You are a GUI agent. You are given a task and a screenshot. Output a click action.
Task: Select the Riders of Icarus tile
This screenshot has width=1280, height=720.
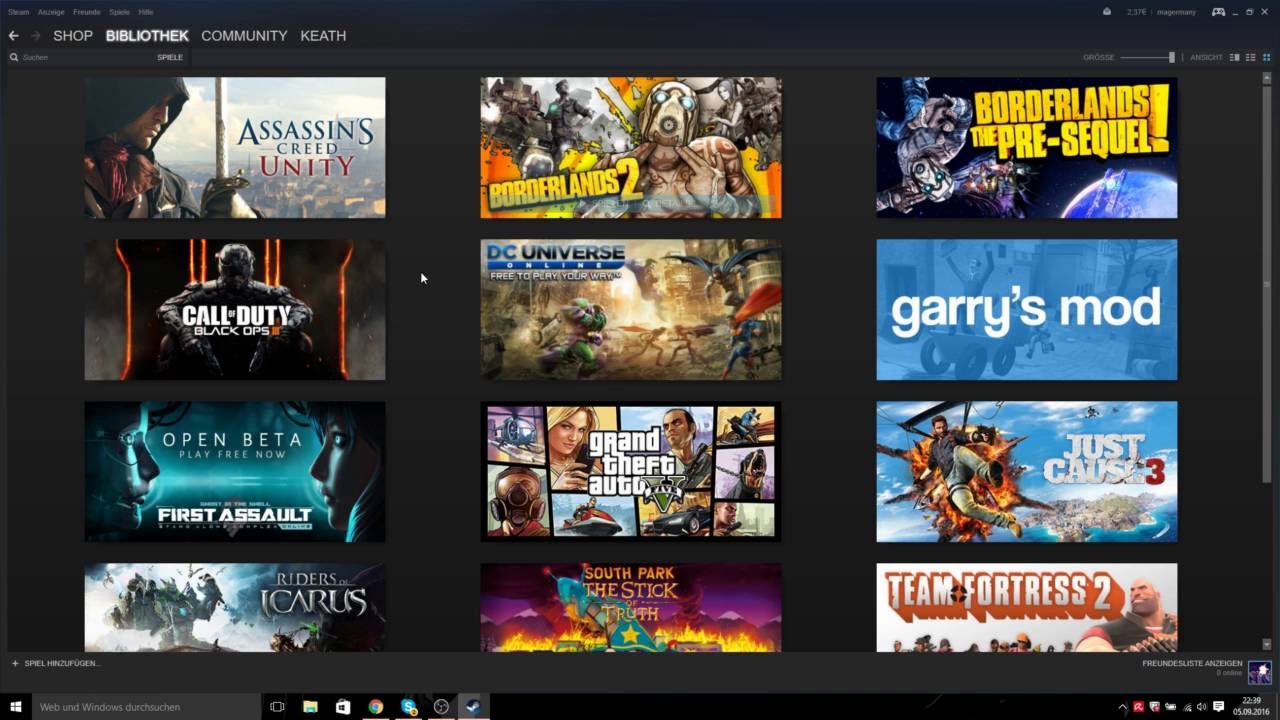235,608
